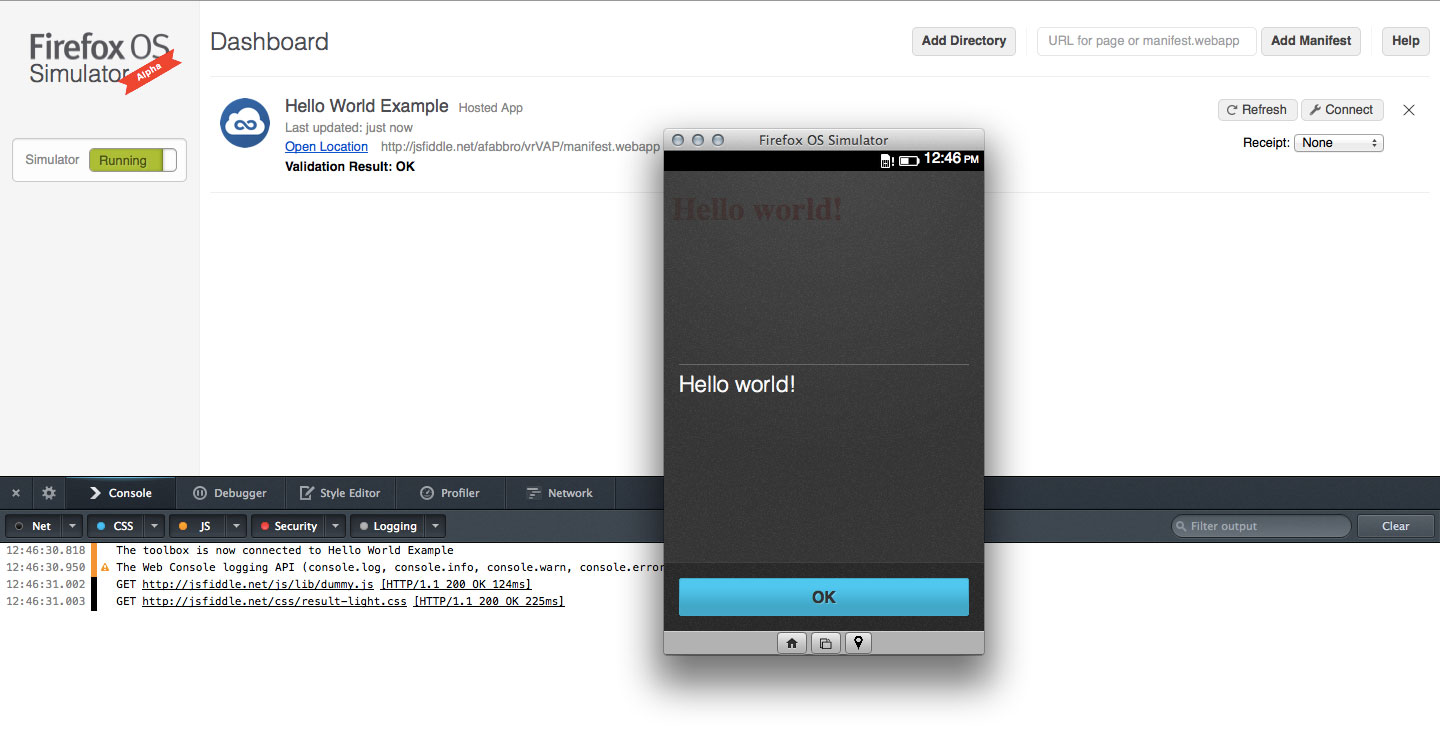Open the Network tab

tap(560, 493)
